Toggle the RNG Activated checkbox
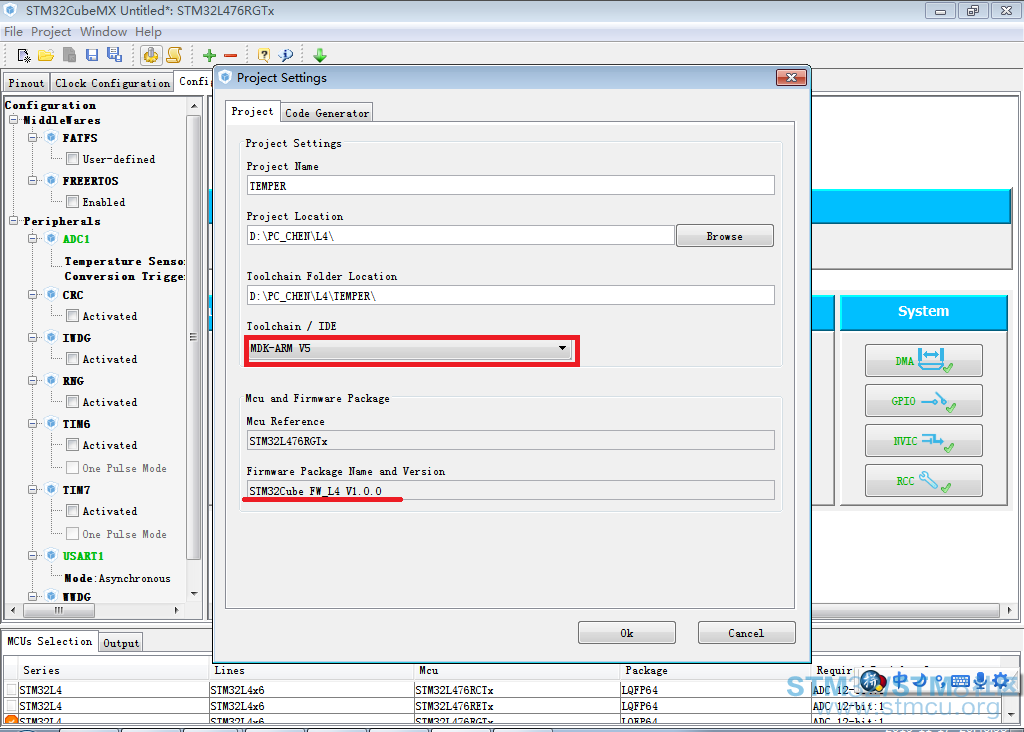Viewport: 1024px width, 732px height. click(x=72, y=402)
